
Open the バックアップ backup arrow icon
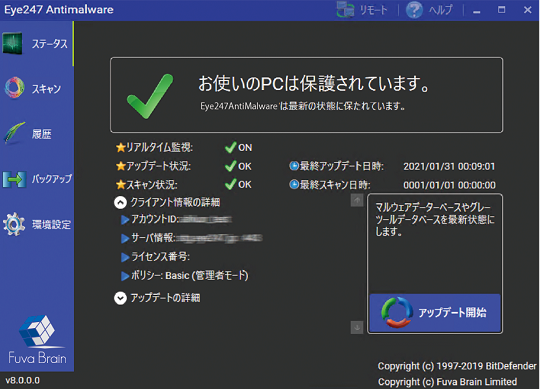(x=14, y=179)
